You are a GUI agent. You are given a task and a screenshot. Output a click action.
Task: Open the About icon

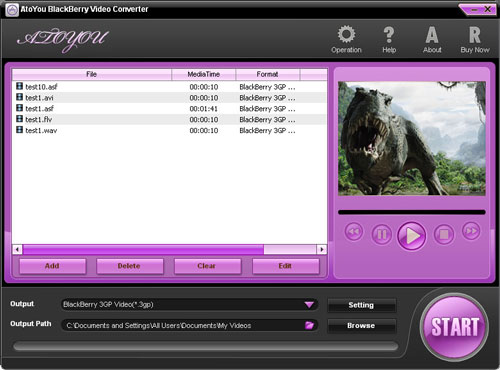(432, 35)
